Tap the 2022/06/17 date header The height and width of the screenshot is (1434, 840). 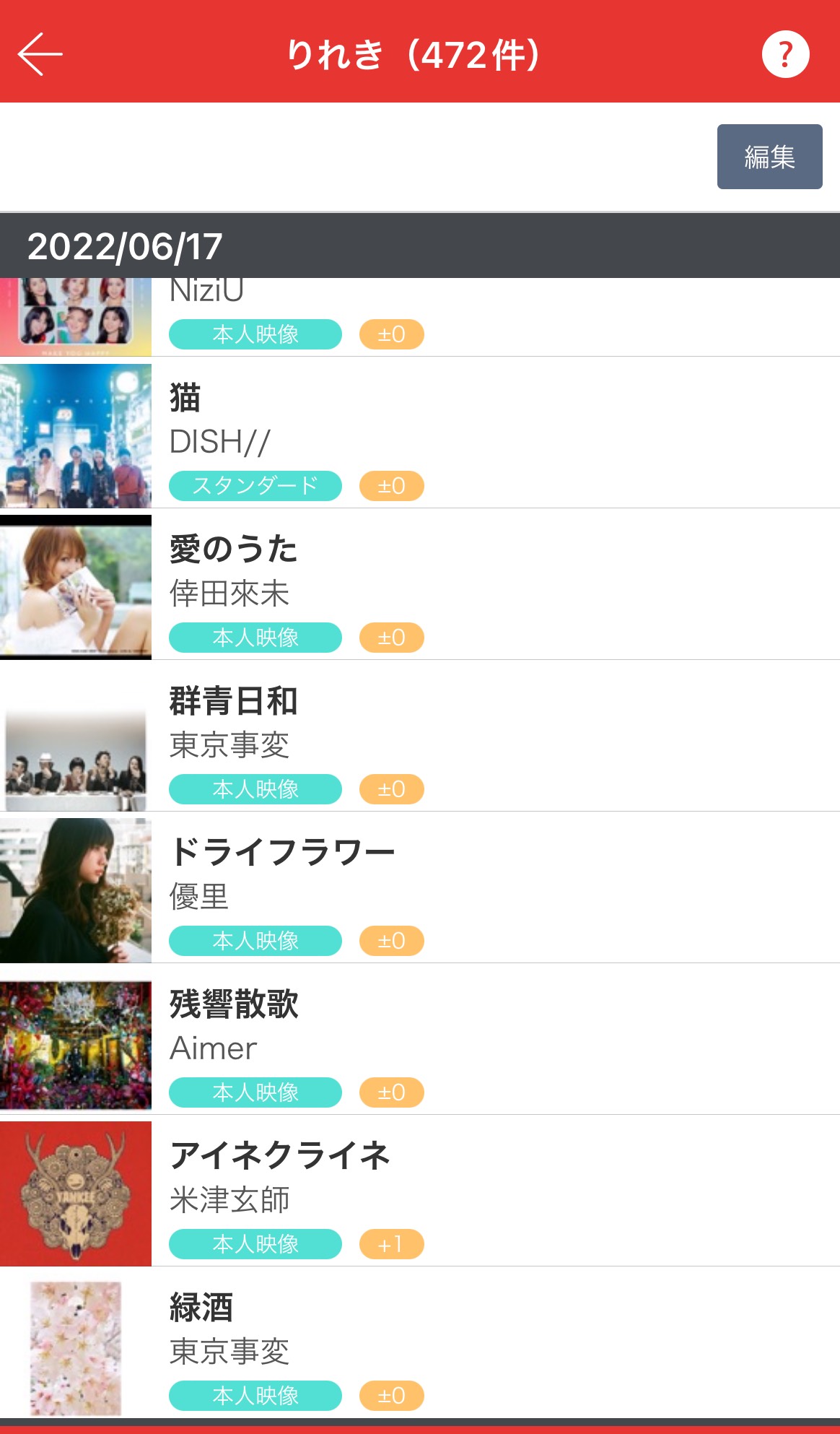(x=125, y=246)
